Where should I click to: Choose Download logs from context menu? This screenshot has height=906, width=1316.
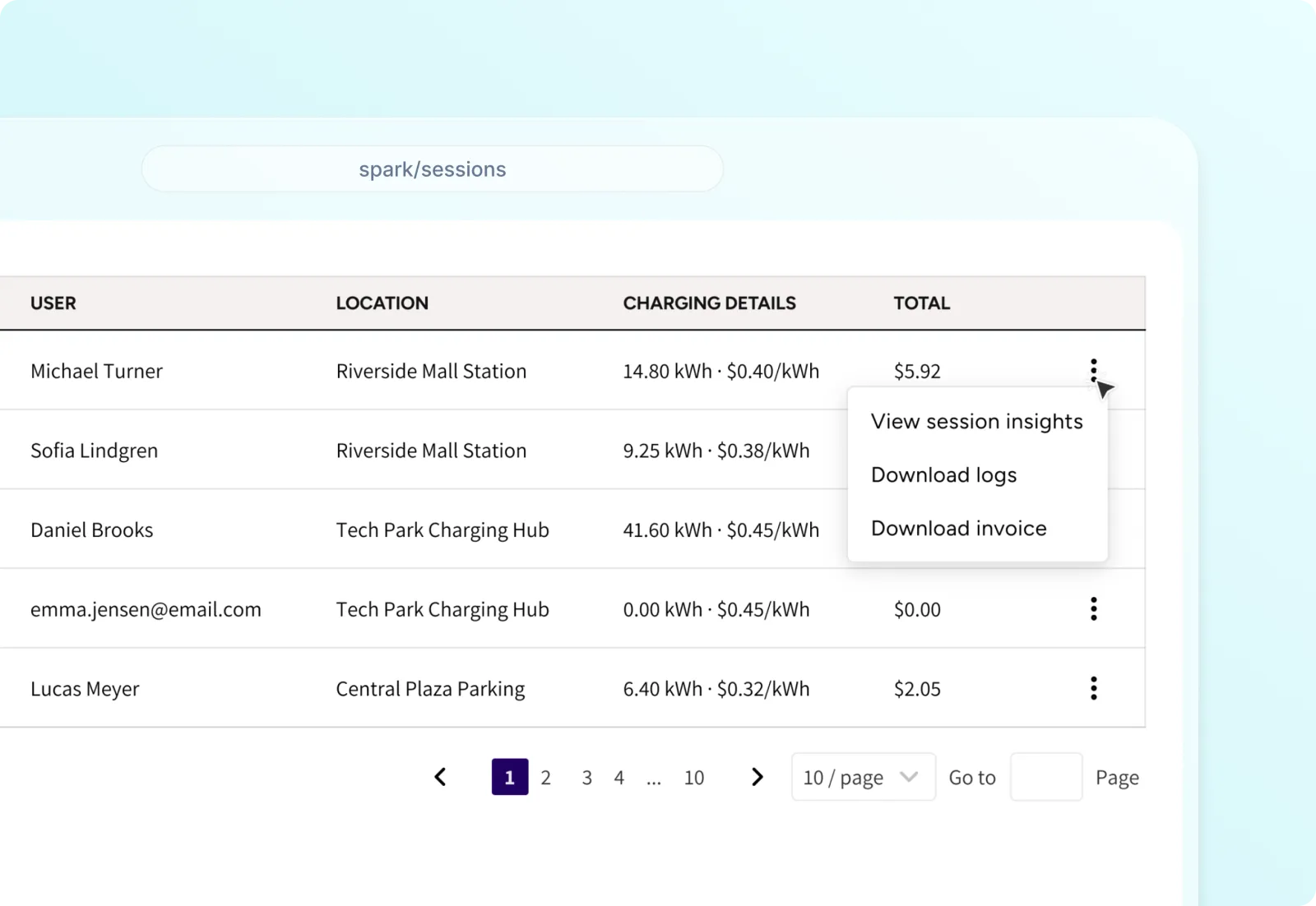943,475
